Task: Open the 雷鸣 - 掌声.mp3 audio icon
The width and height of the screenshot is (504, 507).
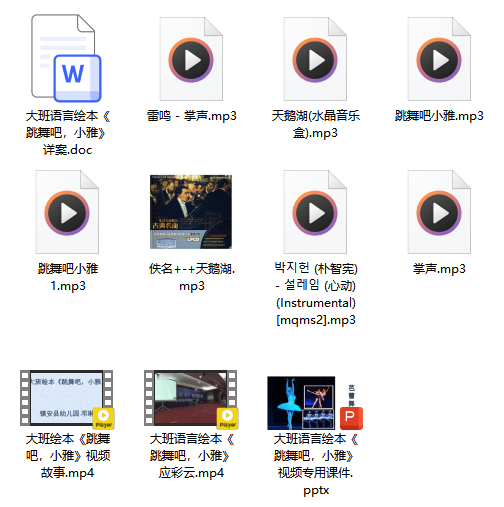Action: (191, 59)
